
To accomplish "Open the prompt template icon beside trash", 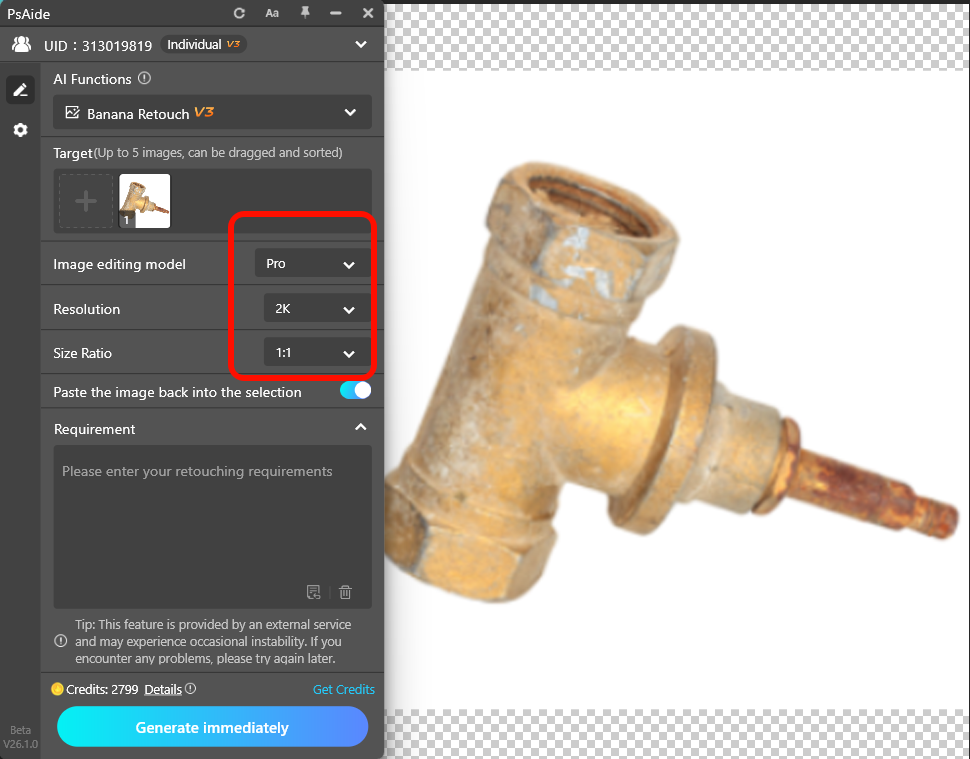I will [313, 592].
